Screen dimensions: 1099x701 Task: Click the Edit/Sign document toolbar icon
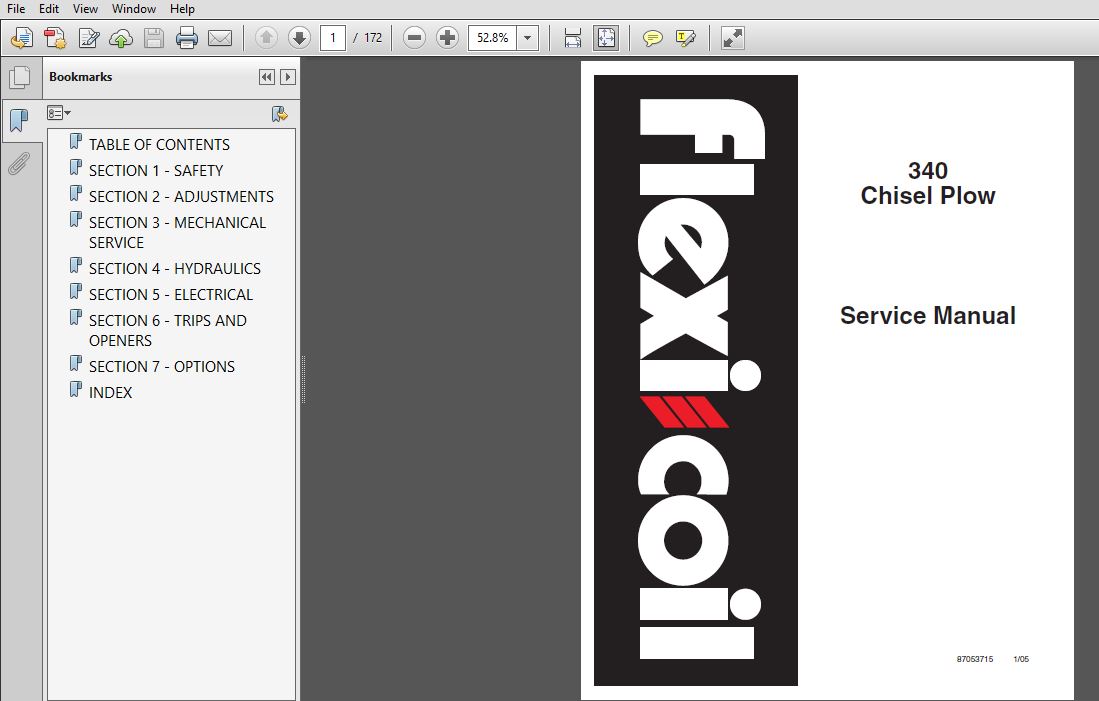pos(89,38)
